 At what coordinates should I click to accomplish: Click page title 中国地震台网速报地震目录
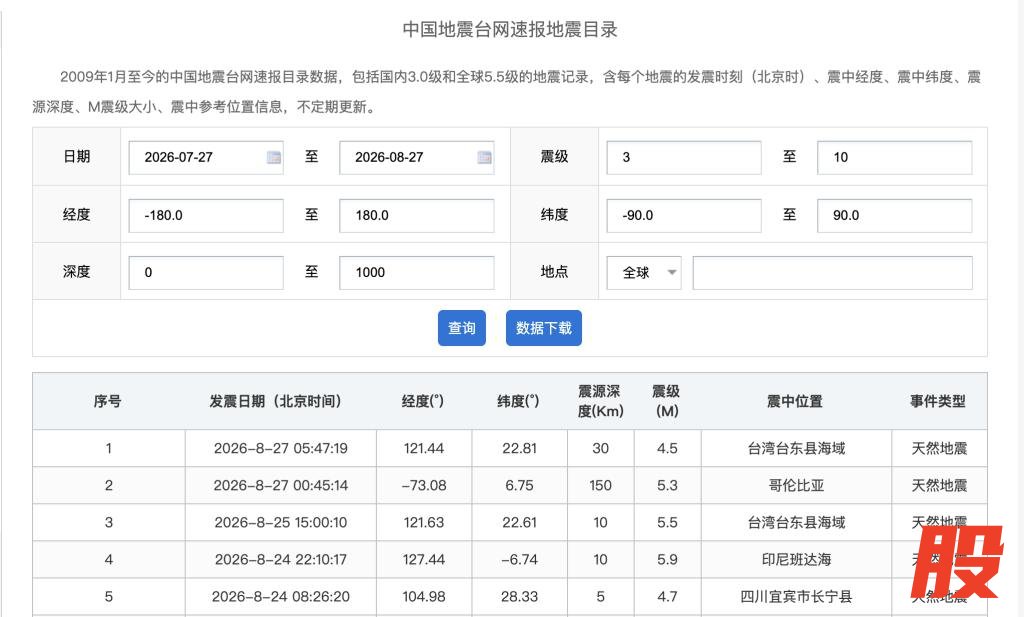tap(510, 29)
